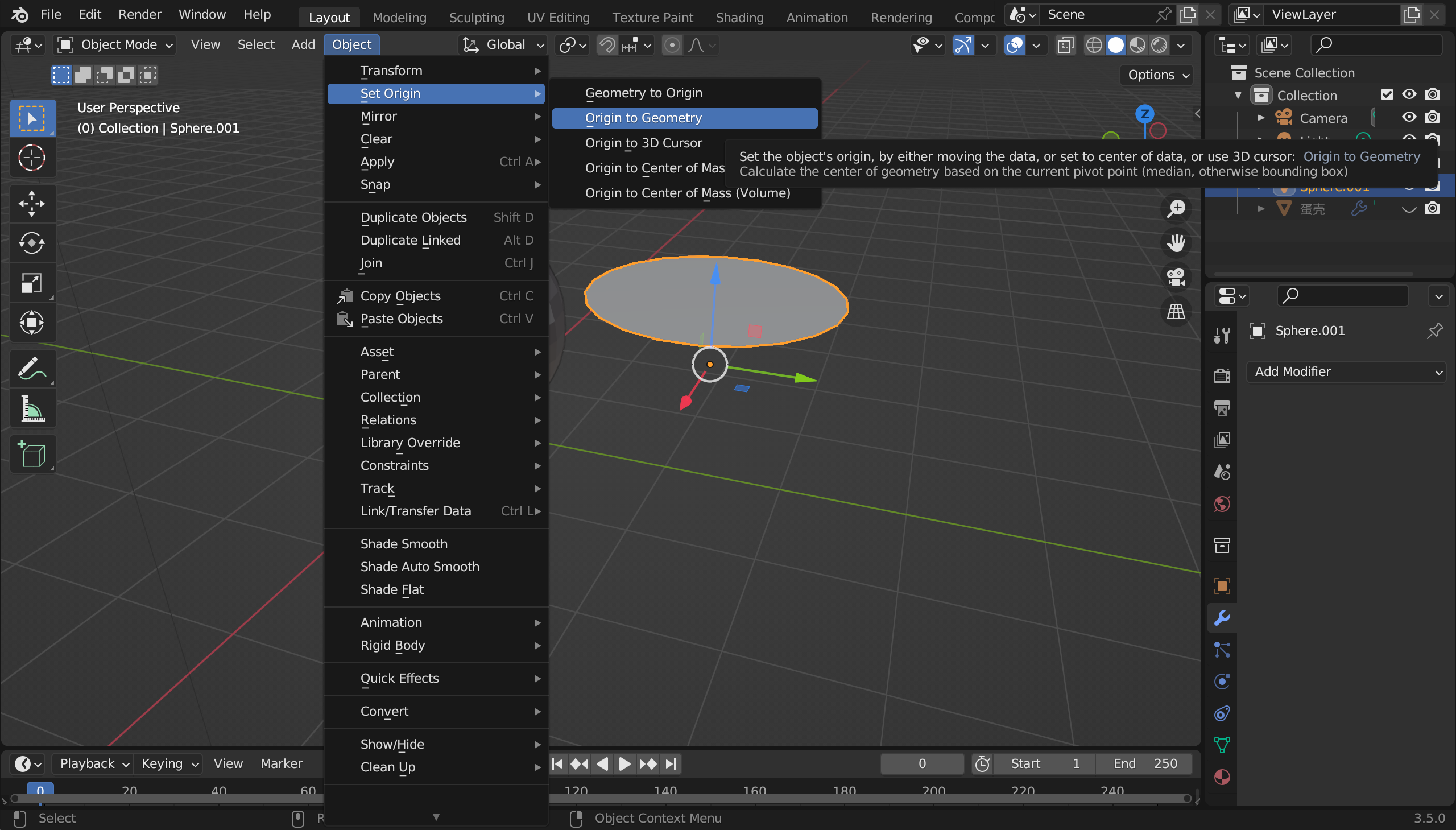The width and height of the screenshot is (1456, 830).
Task: Select the Select Box tool
Action: tap(32, 118)
